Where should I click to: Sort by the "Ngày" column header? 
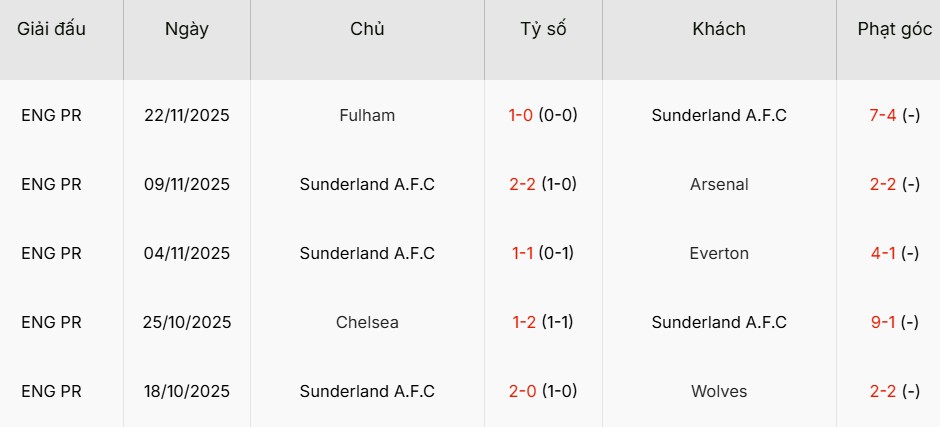pos(187,29)
